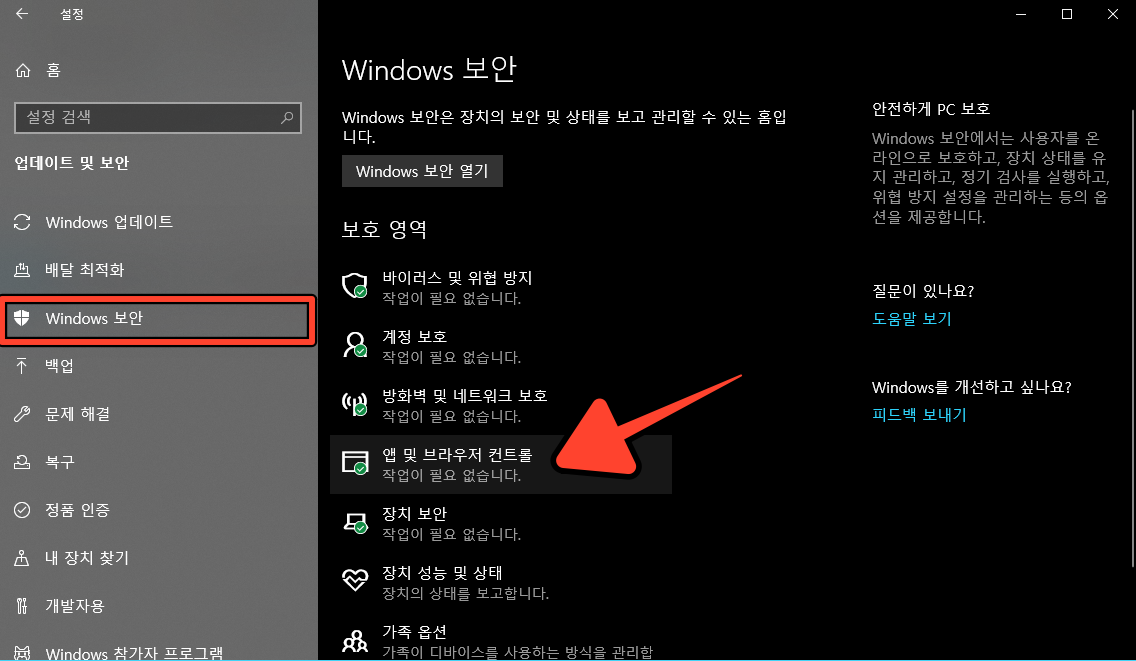Click the Windows 보안 열기 button
Image resolution: width=1136 pixels, height=661 pixels.
point(422,171)
